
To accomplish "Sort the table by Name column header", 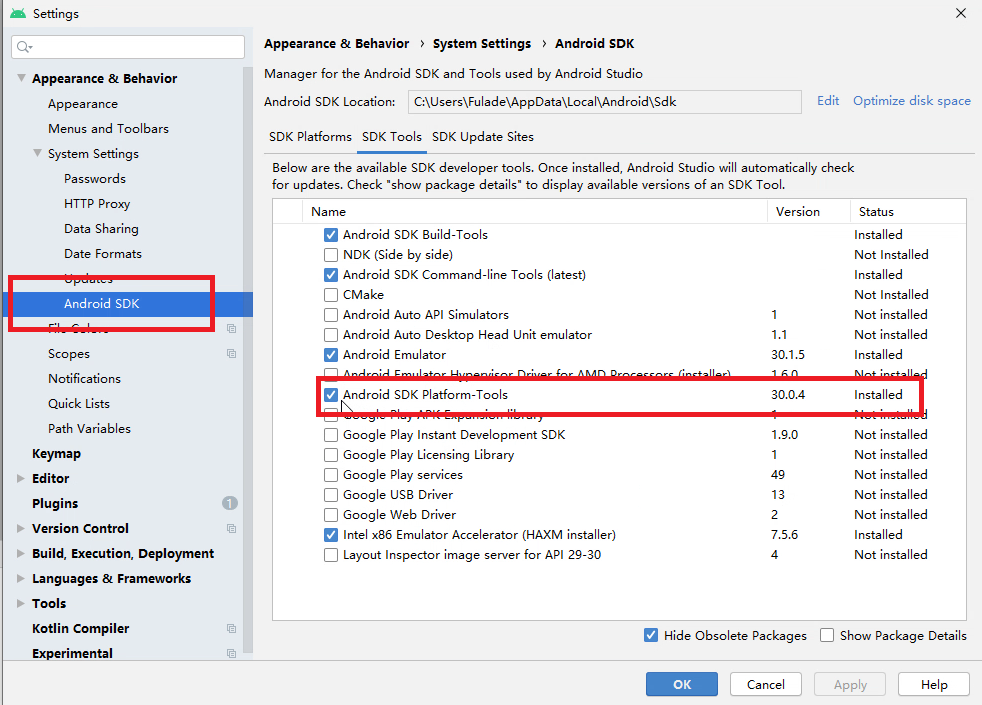I will (x=535, y=212).
